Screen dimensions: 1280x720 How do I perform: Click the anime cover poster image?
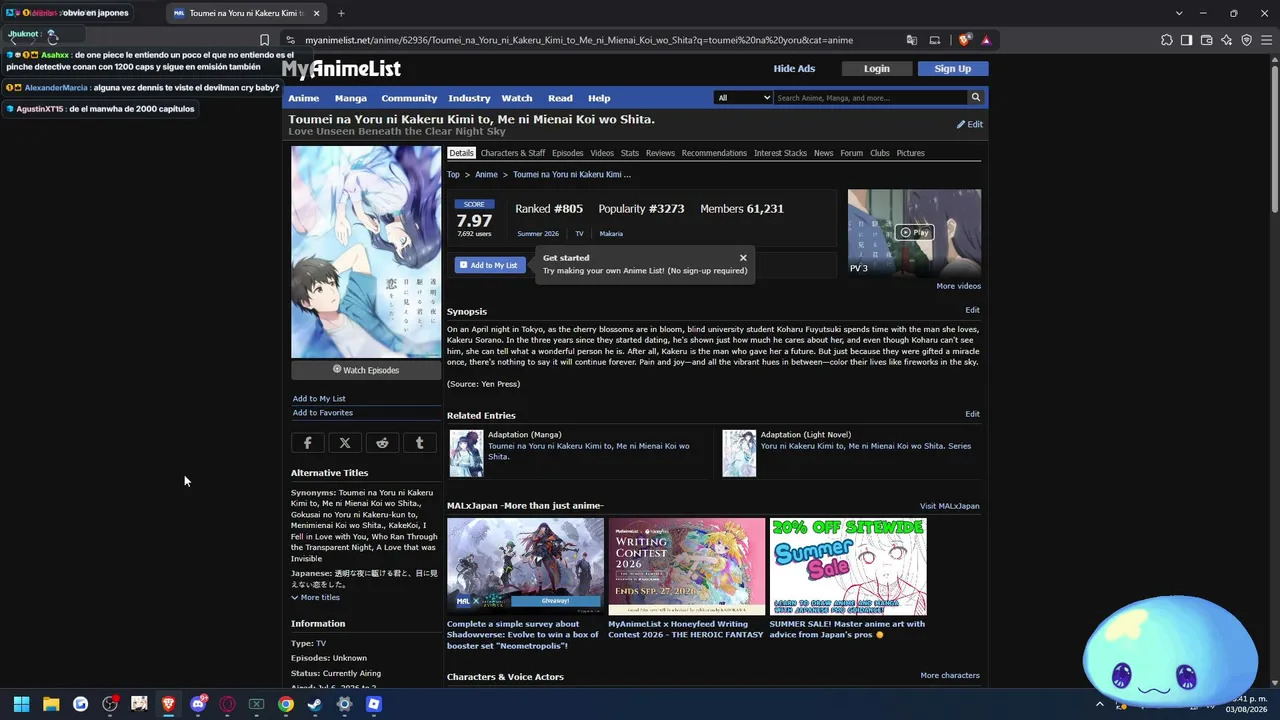coord(366,252)
